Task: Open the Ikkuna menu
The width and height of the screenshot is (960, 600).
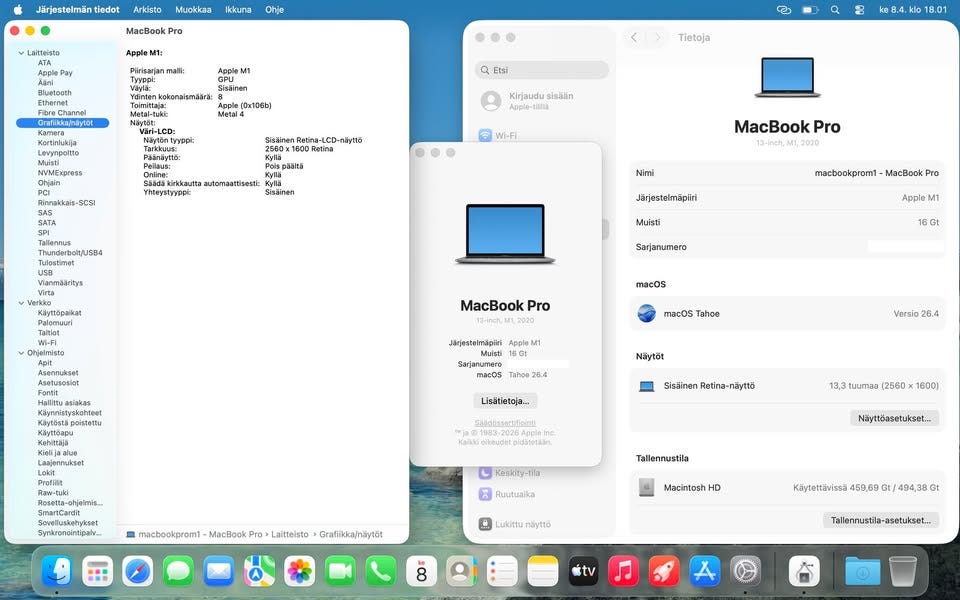Action: pyautogui.click(x=238, y=9)
